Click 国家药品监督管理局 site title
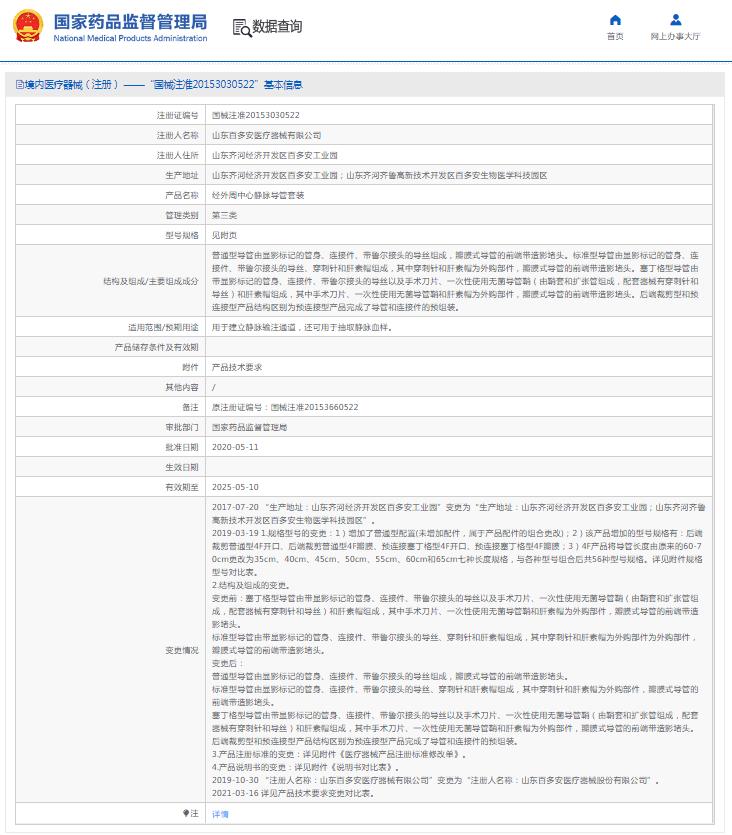The height and width of the screenshot is (835, 732). 130,21
